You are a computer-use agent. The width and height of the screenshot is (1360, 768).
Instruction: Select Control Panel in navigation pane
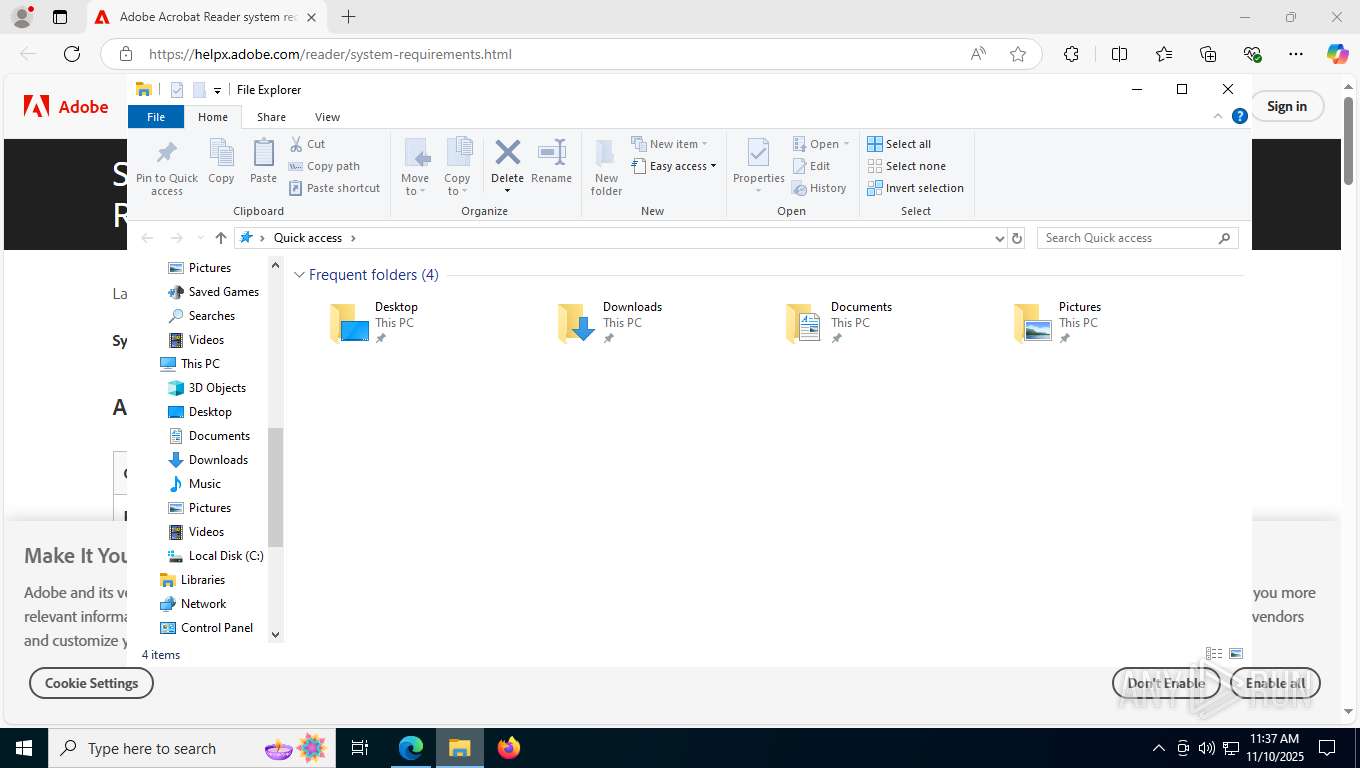(207, 628)
